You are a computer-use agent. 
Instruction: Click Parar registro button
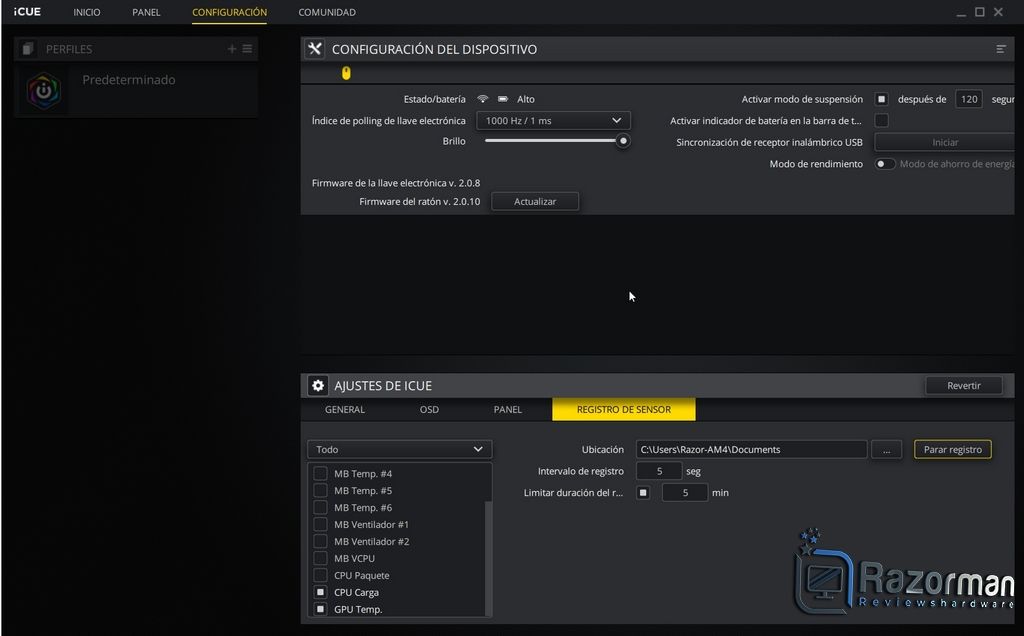pos(952,449)
